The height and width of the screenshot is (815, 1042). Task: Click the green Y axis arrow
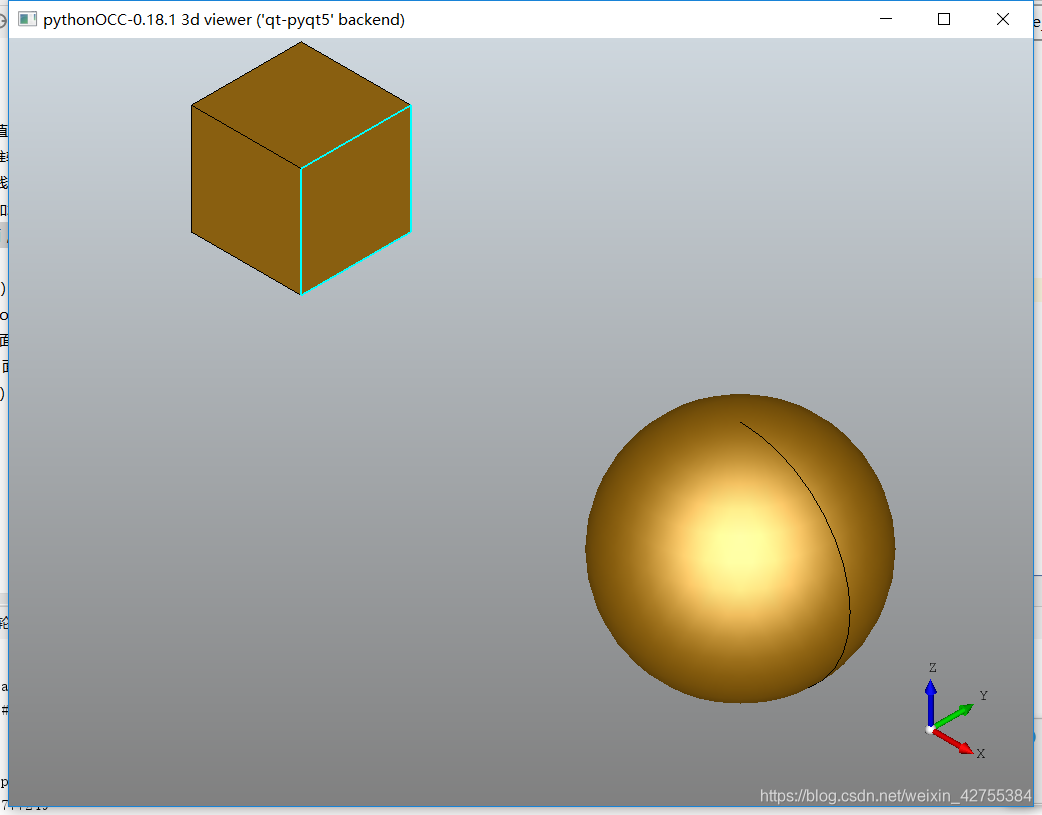pos(955,715)
